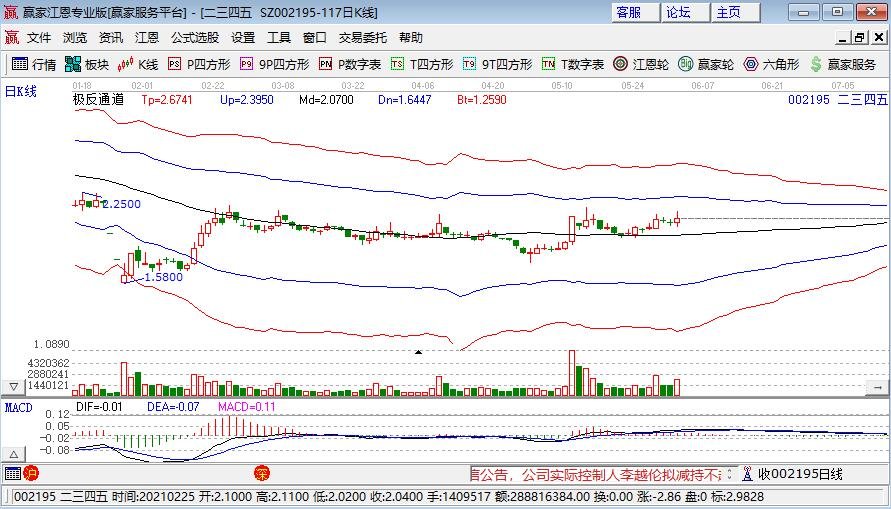This screenshot has width=891, height=509.
Task: Click the 02-22 date on time axis
Action: (213, 85)
